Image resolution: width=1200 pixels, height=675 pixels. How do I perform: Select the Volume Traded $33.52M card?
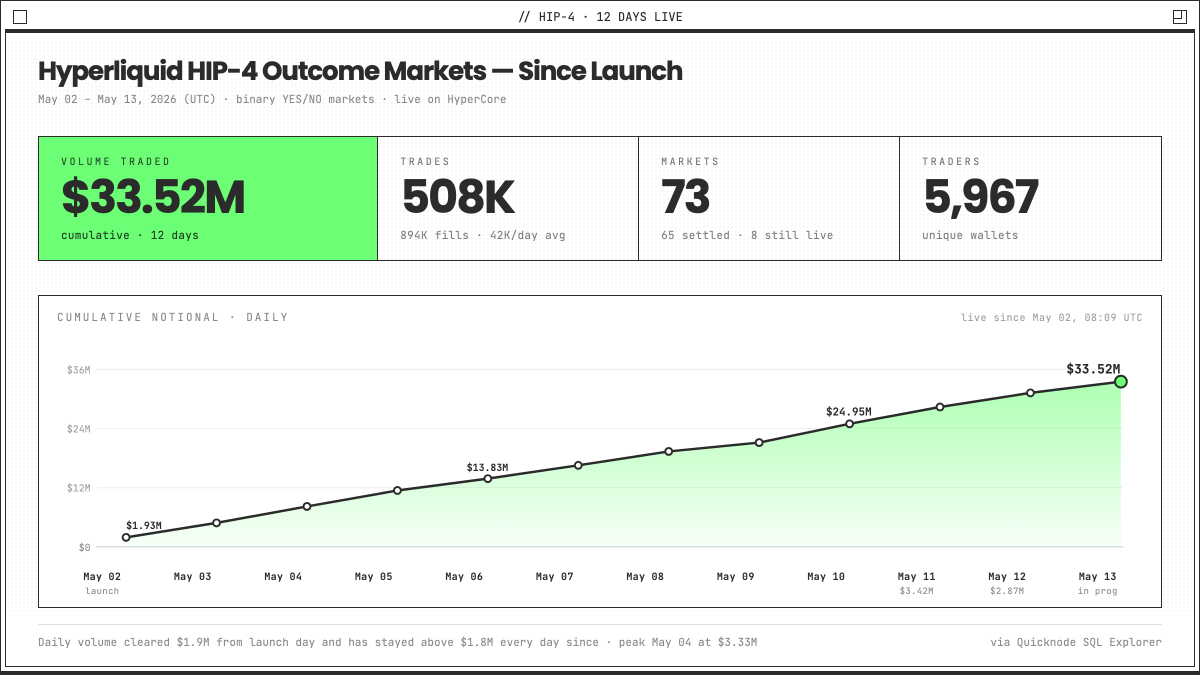point(208,198)
